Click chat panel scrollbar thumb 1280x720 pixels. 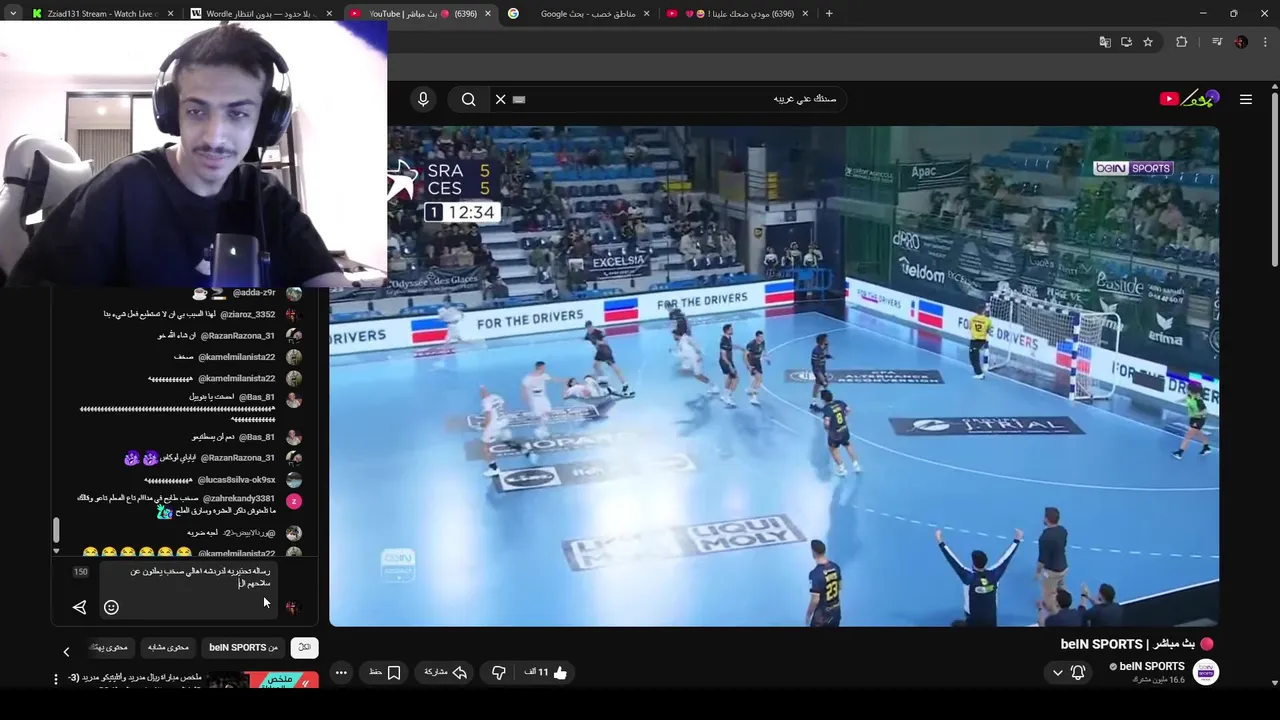tap(56, 530)
